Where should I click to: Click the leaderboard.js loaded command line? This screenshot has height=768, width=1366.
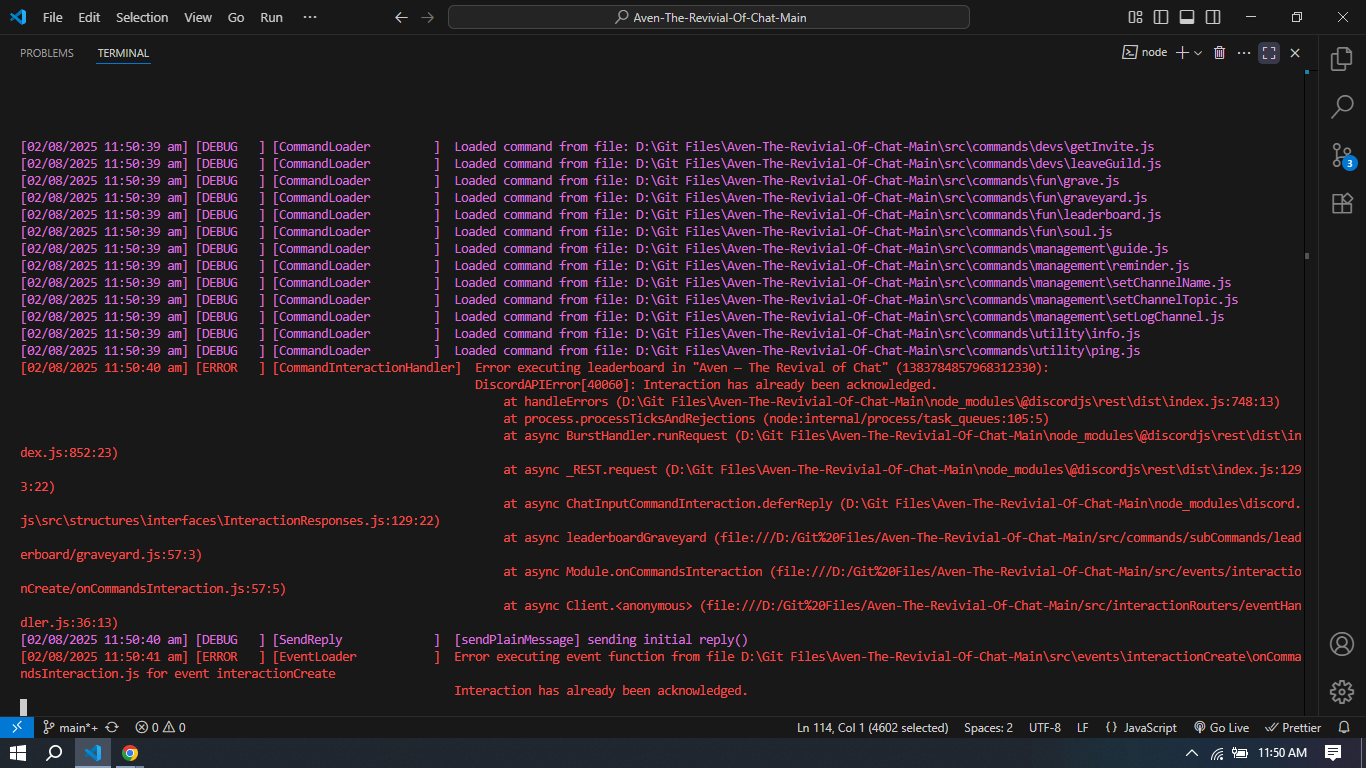[591, 214]
